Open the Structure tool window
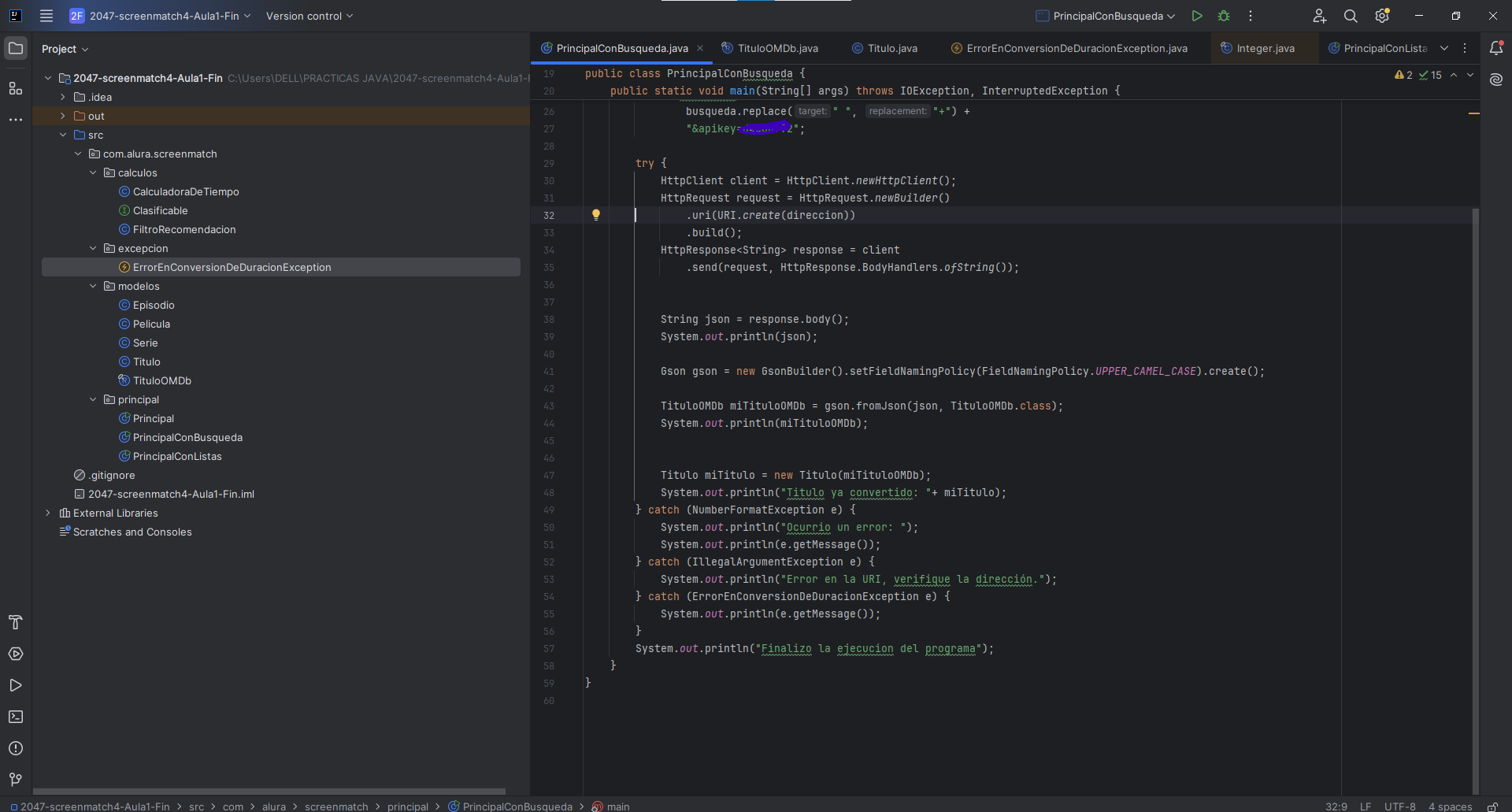Image resolution: width=1512 pixels, height=812 pixels. coord(16,88)
